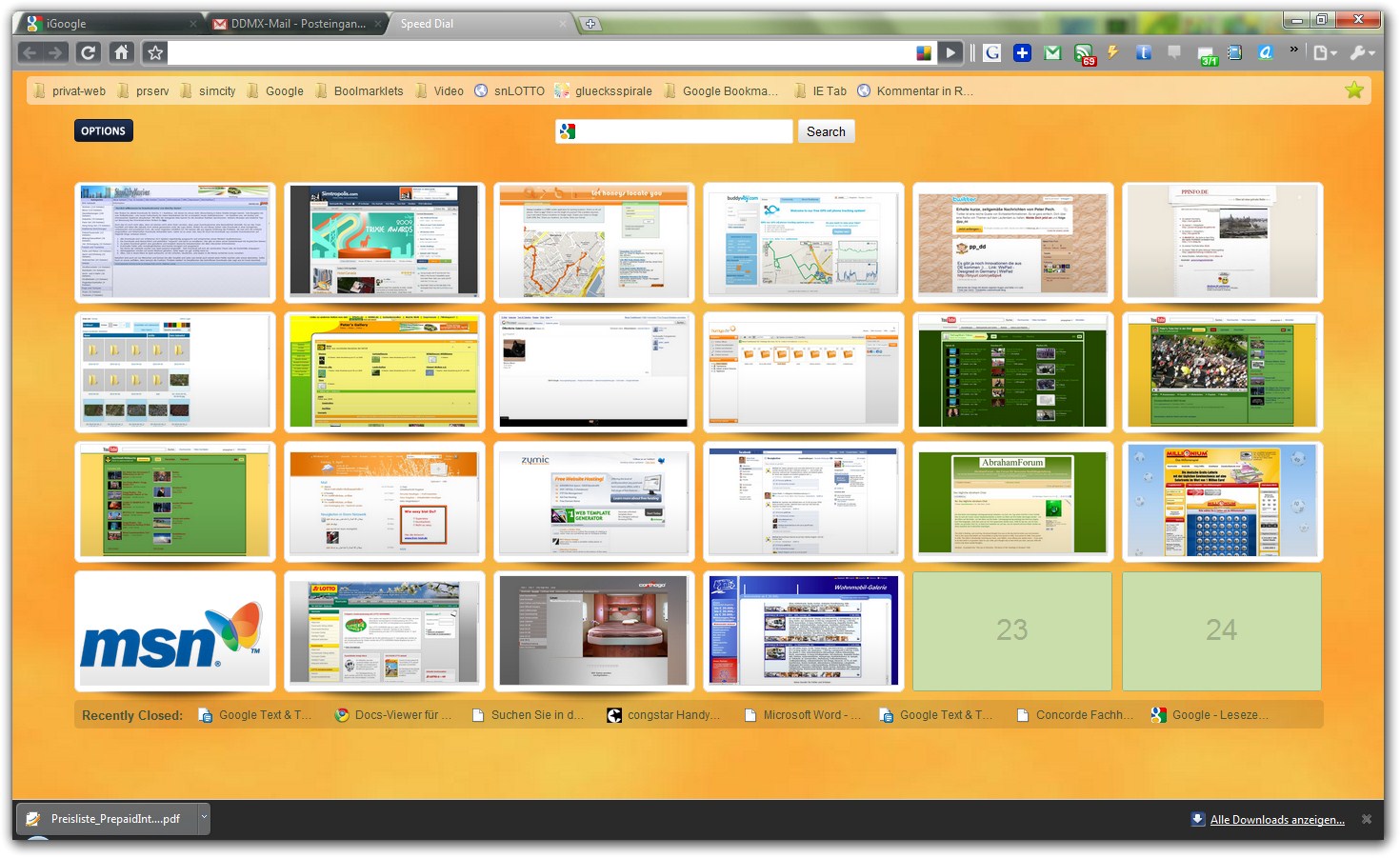This screenshot has height=858, width=1400.
Task: Click the green star on bookmarks bar
Action: click(1353, 90)
